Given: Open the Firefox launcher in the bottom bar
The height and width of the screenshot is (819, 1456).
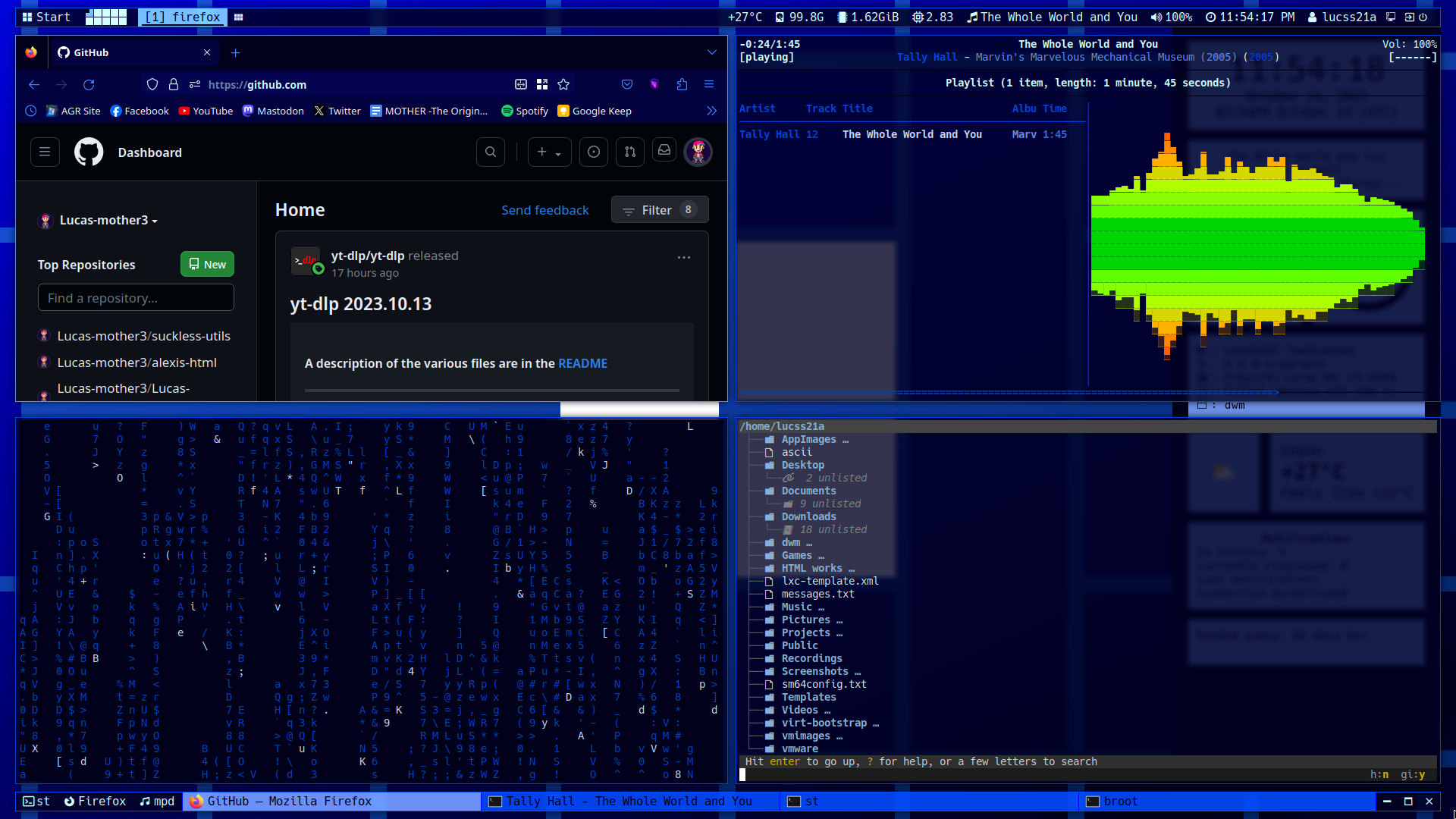Looking at the screenshot, I should 95,802.
